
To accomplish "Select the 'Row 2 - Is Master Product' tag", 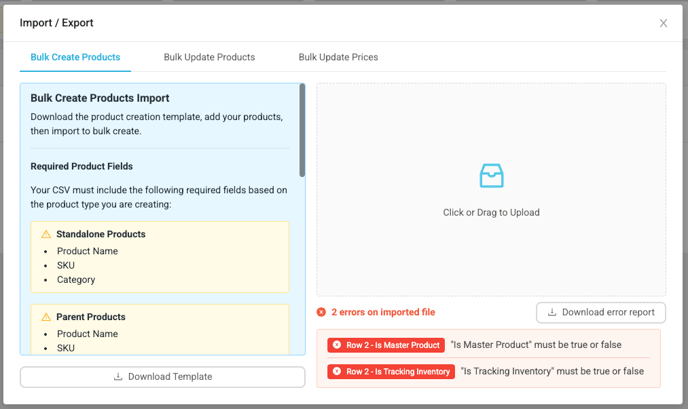I will [386, 345].
